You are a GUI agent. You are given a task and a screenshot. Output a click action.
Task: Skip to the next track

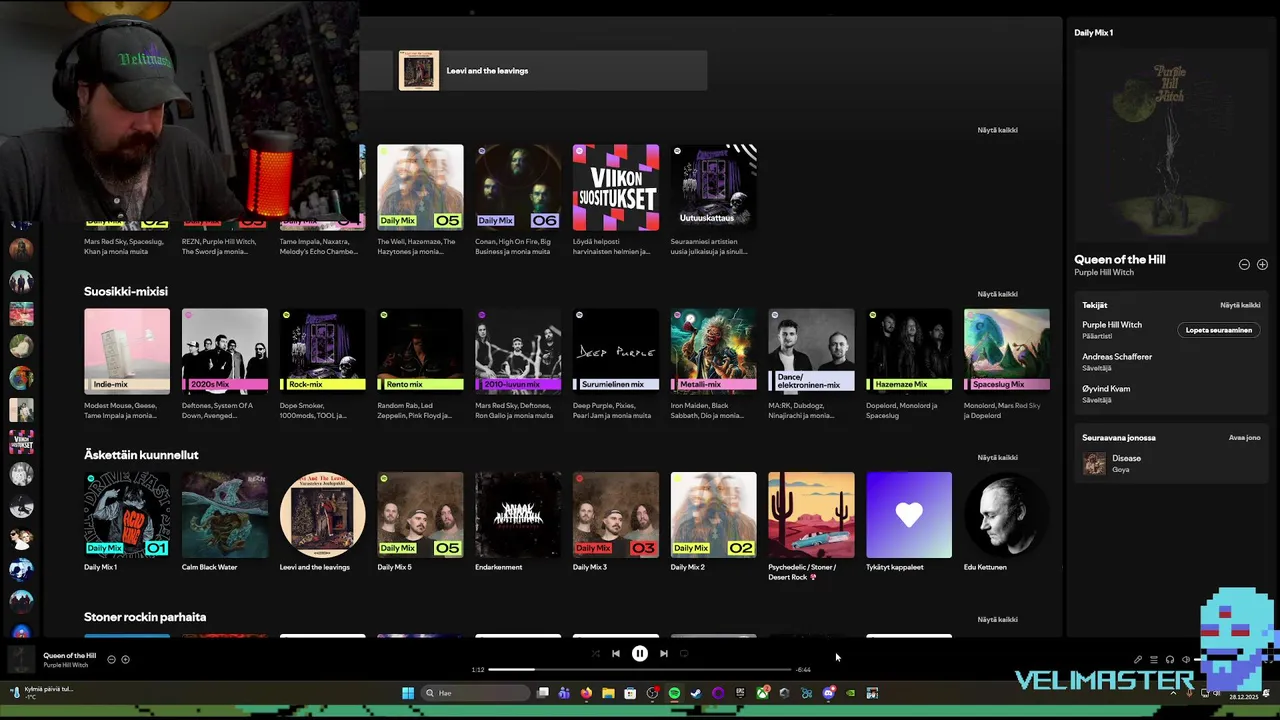coord(664,654)
